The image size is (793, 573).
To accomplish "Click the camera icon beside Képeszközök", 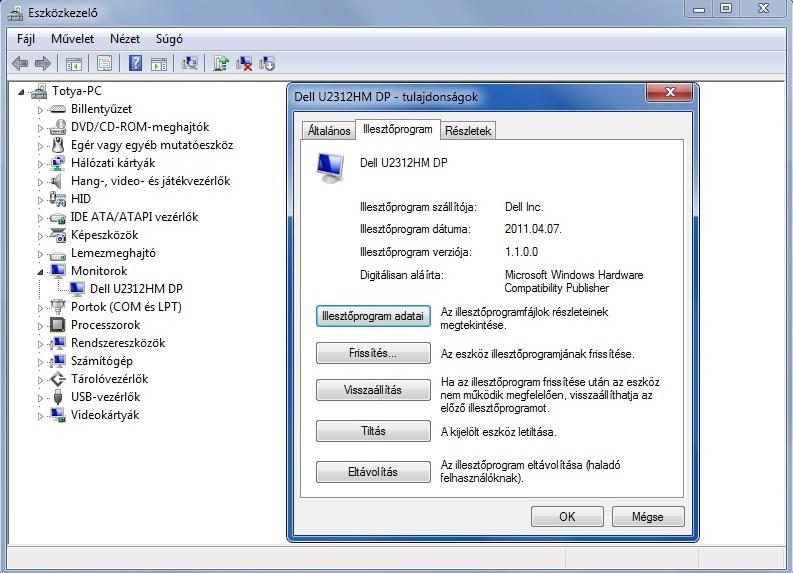I will point(58,235).
